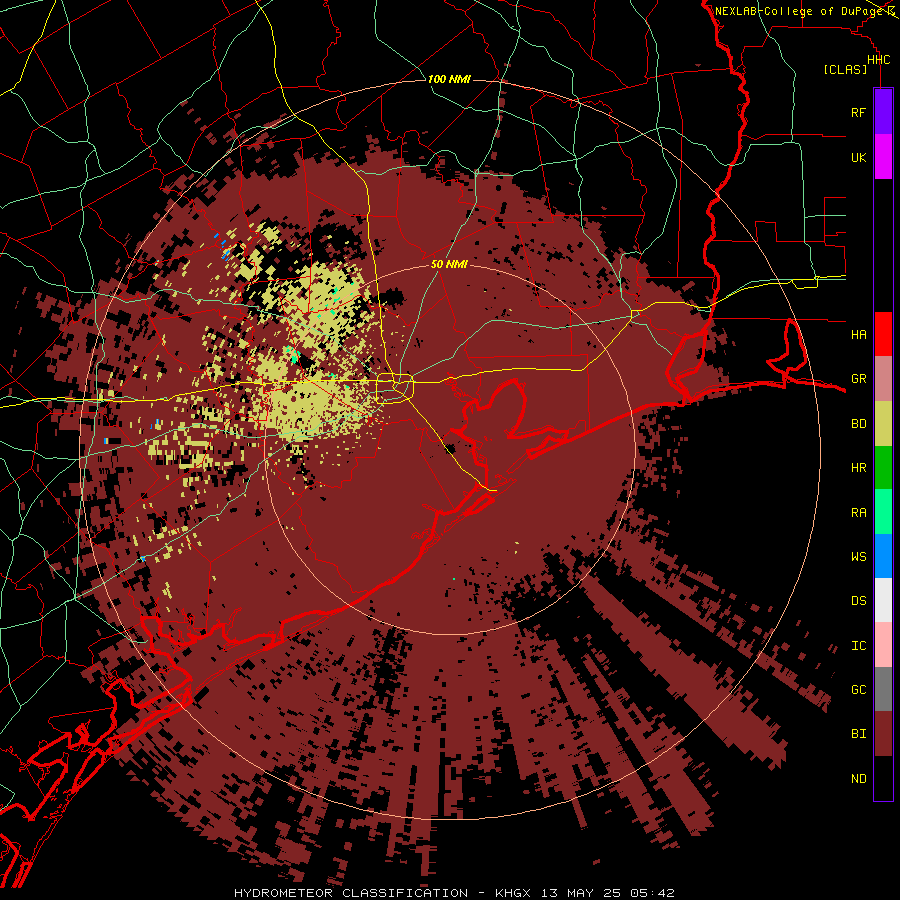Select the GR pink-tan legend swatch
Screen dimensions: 900x900
(x=883, y=379)
